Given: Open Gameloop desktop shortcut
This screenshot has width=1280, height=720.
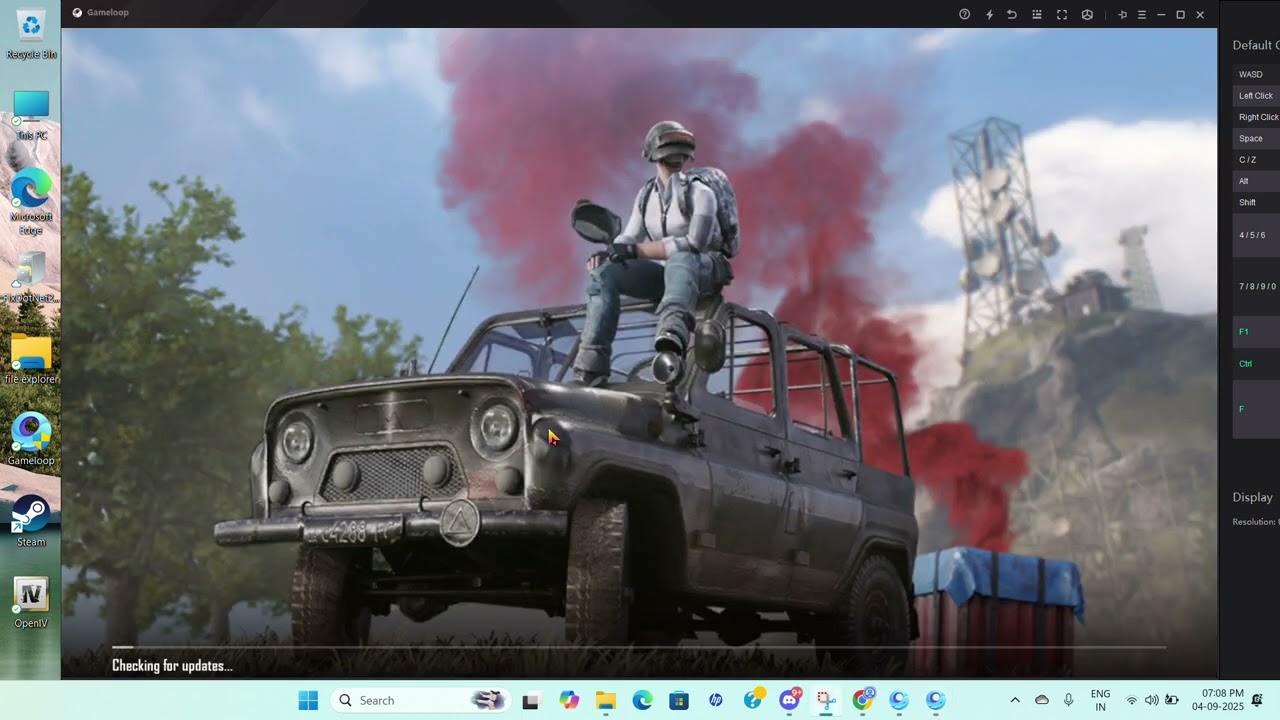Looking at the screenshot, I should [31, 440].
